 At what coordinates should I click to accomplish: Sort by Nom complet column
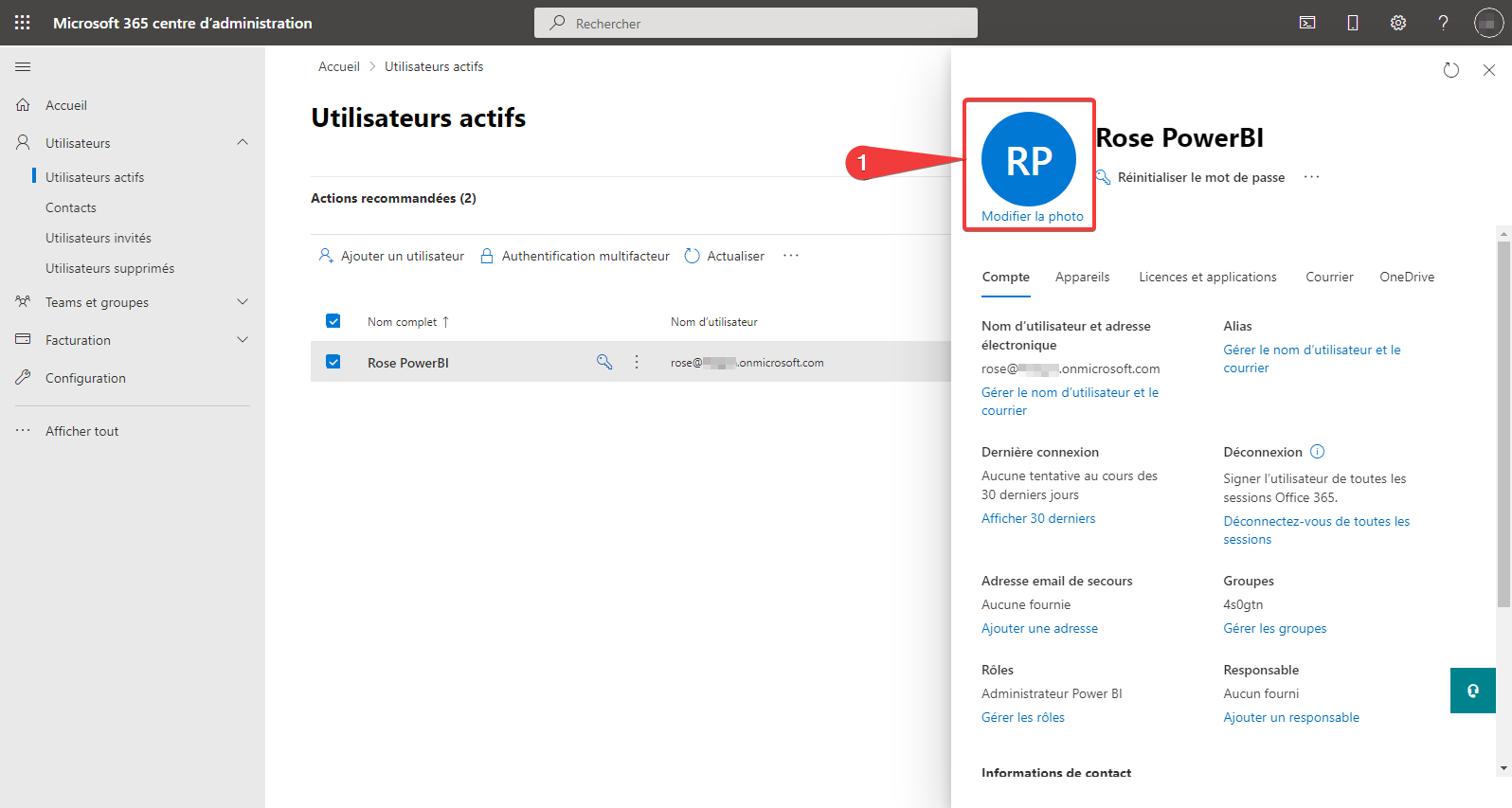coord(408,322)
